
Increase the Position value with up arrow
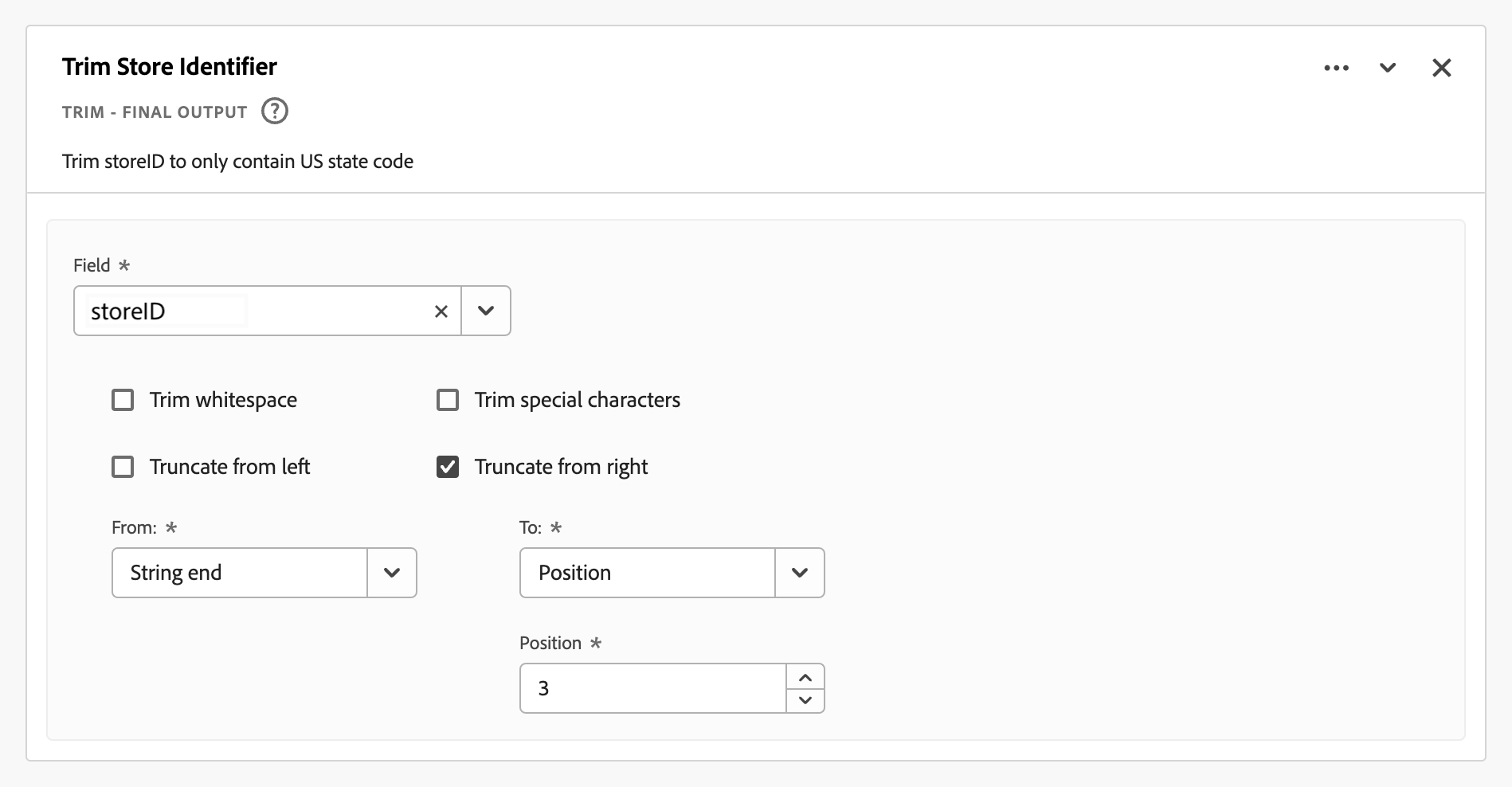pyautogui.click(x=805, y=677)
